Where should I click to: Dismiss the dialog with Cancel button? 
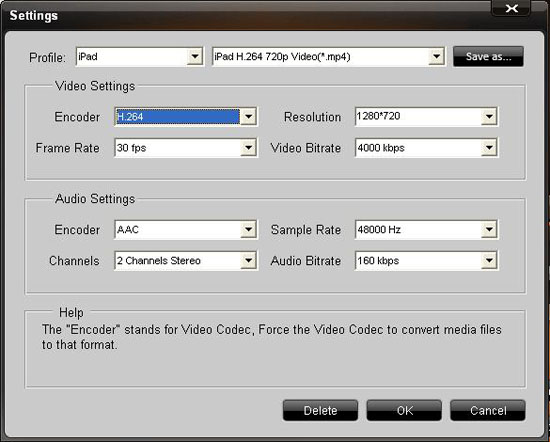pos(488,410)
